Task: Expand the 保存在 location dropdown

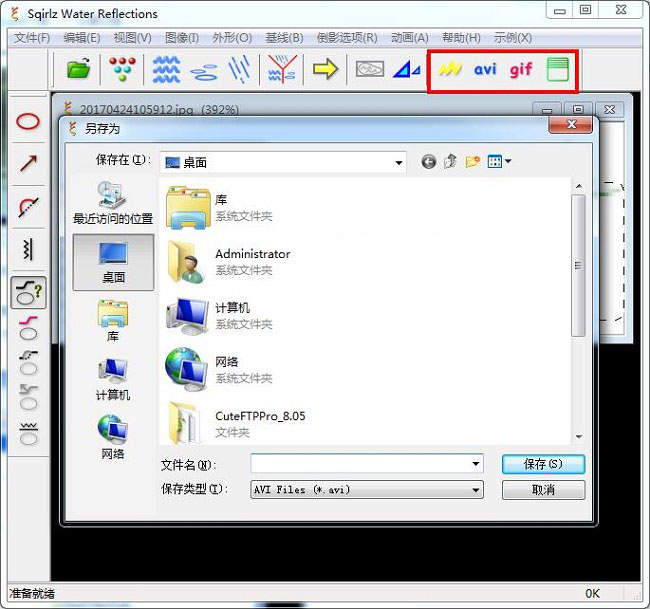Action: point(398,163)
